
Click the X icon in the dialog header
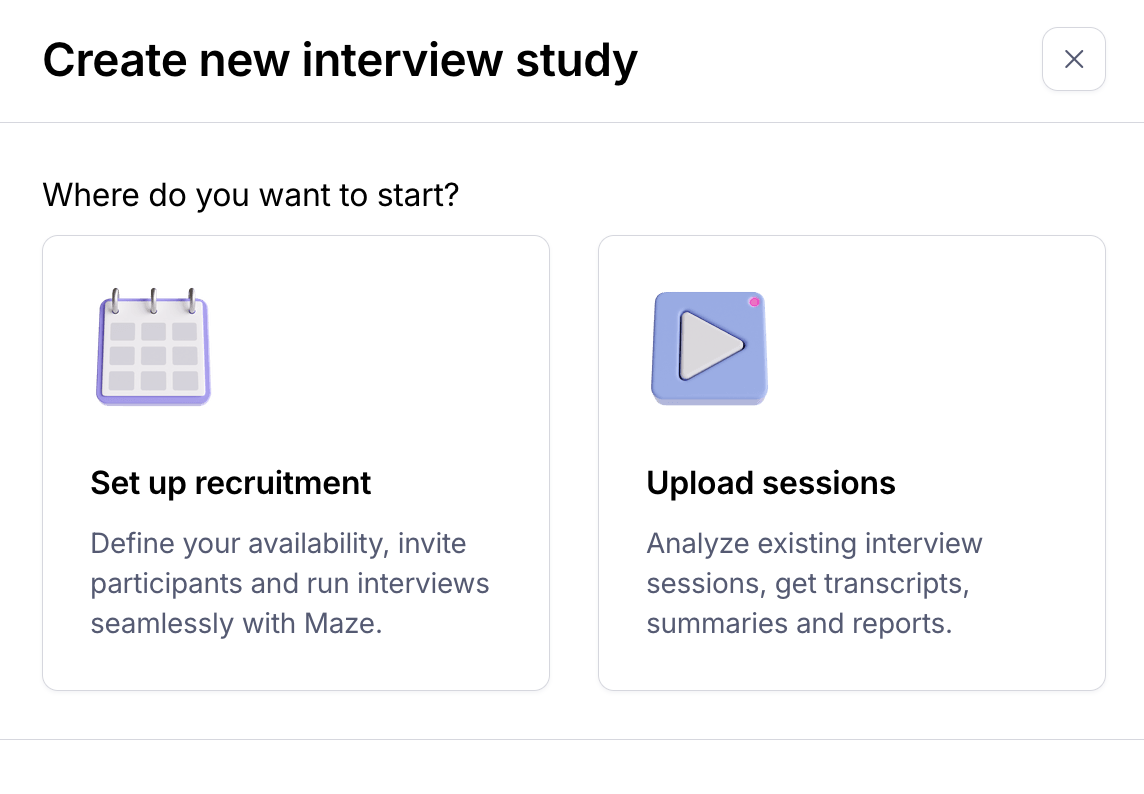coord(1073,59)
